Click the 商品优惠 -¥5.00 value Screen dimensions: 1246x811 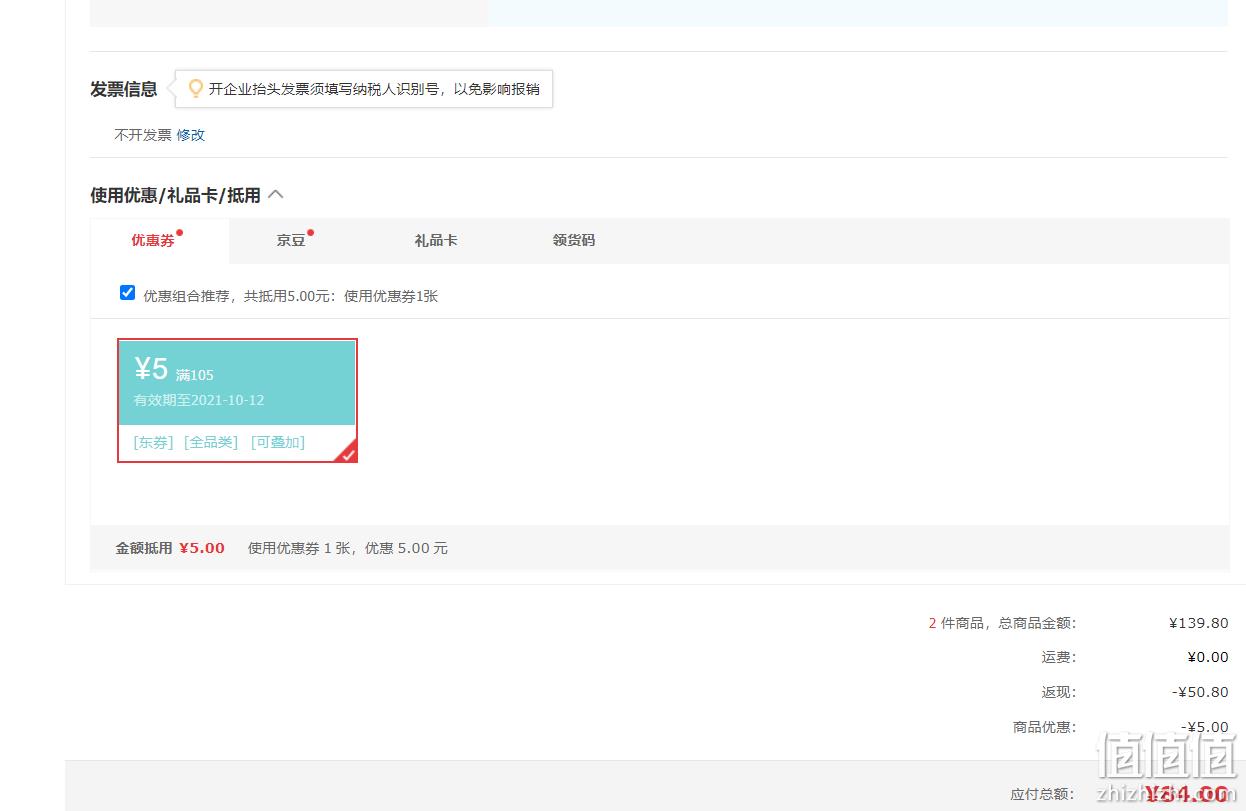click(1204, 727)
